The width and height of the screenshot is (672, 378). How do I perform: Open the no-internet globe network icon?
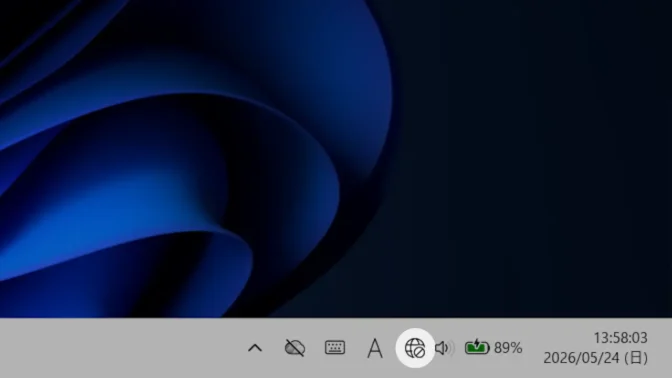(415, 348)
